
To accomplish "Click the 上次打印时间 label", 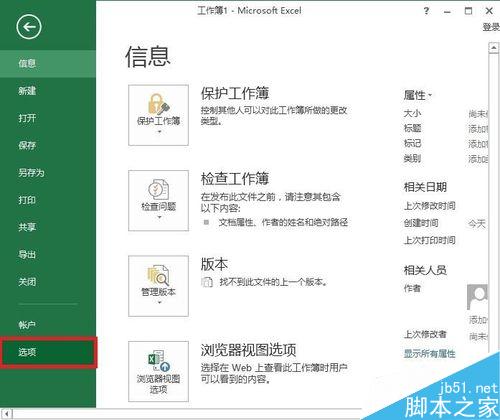I will 429,240.
